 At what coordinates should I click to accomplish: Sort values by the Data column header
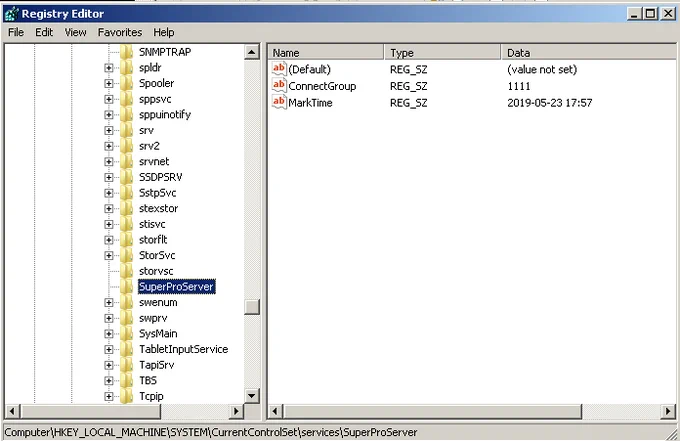pos(588,52)
